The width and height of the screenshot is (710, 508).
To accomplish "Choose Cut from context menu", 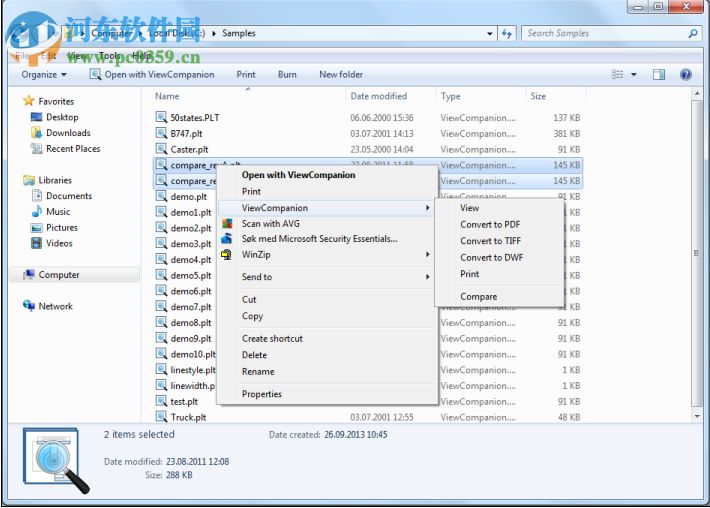I will 249,299.
